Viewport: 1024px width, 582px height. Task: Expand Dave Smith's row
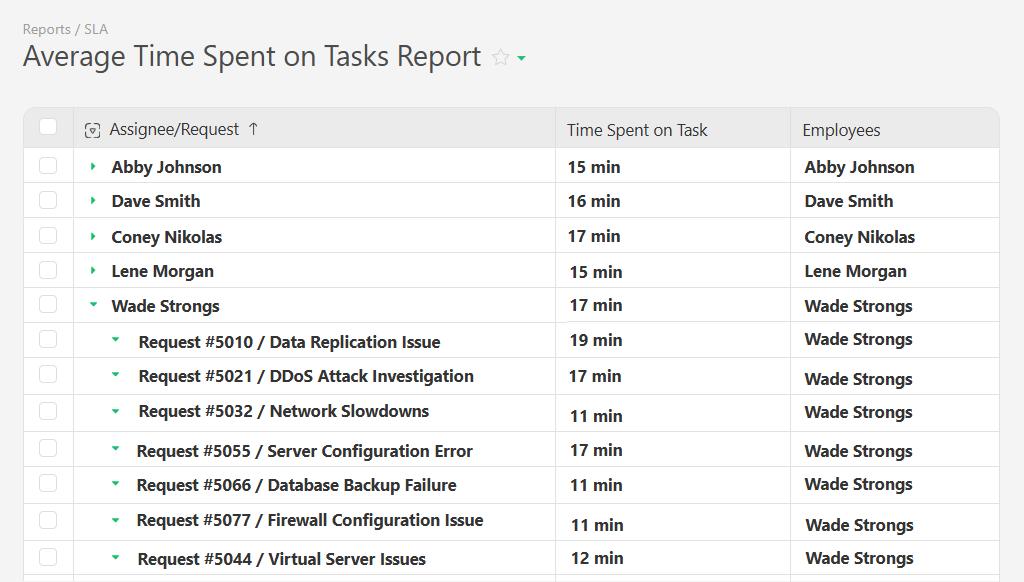pos(93,201)
